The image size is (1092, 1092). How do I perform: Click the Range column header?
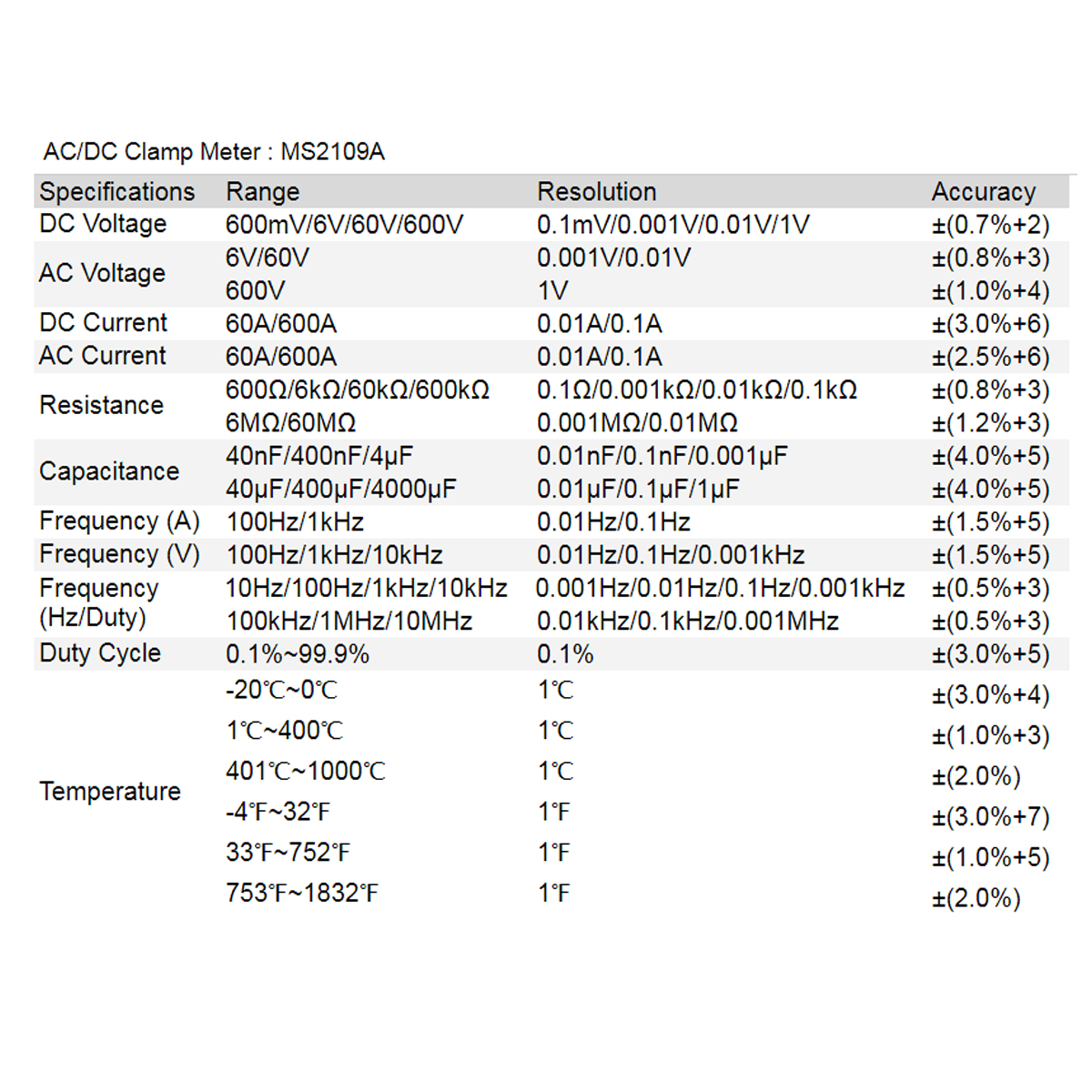pyautogui.click(x=262, y=191)
